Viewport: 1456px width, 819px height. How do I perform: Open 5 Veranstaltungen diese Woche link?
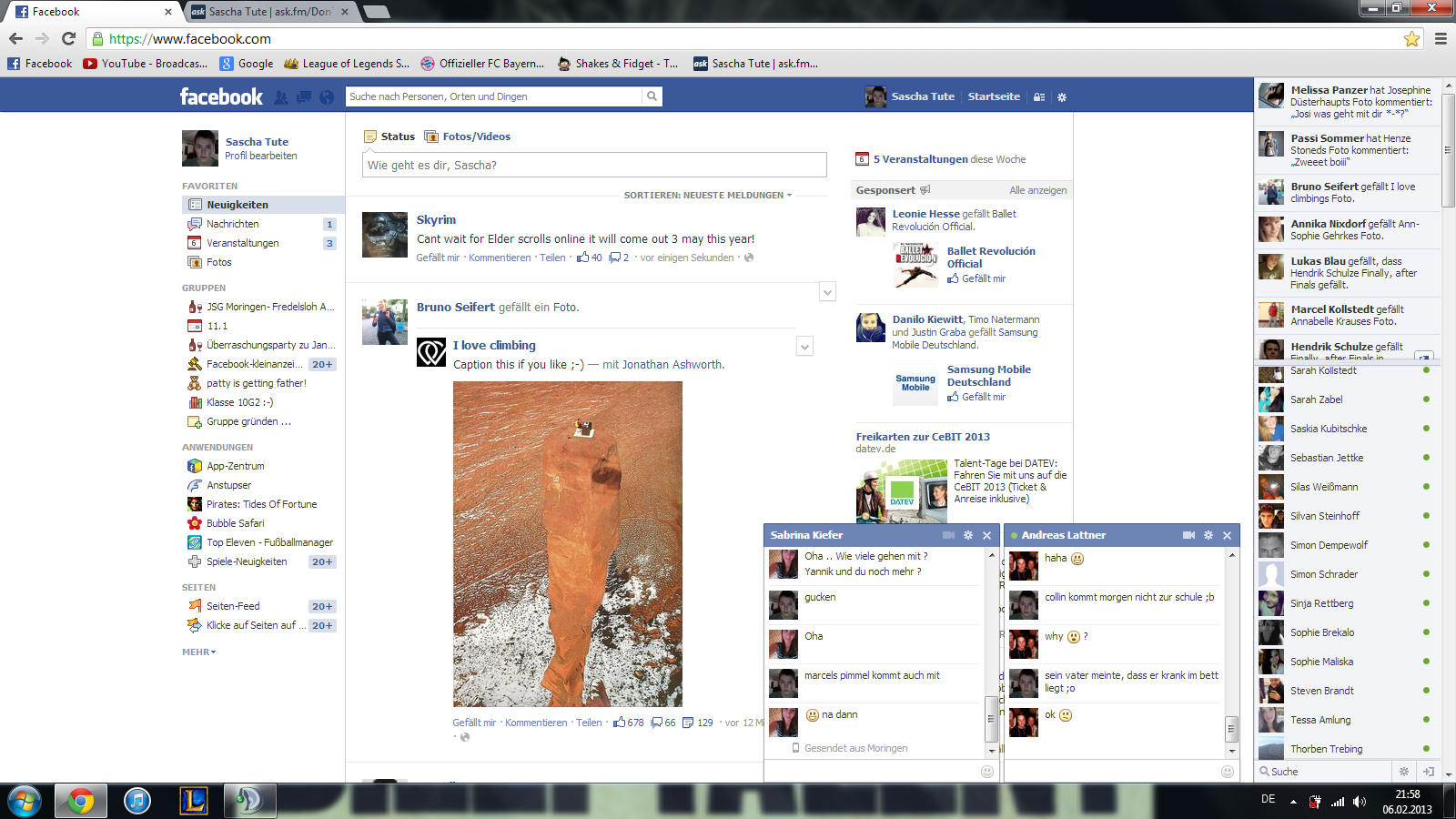(949, 159)
